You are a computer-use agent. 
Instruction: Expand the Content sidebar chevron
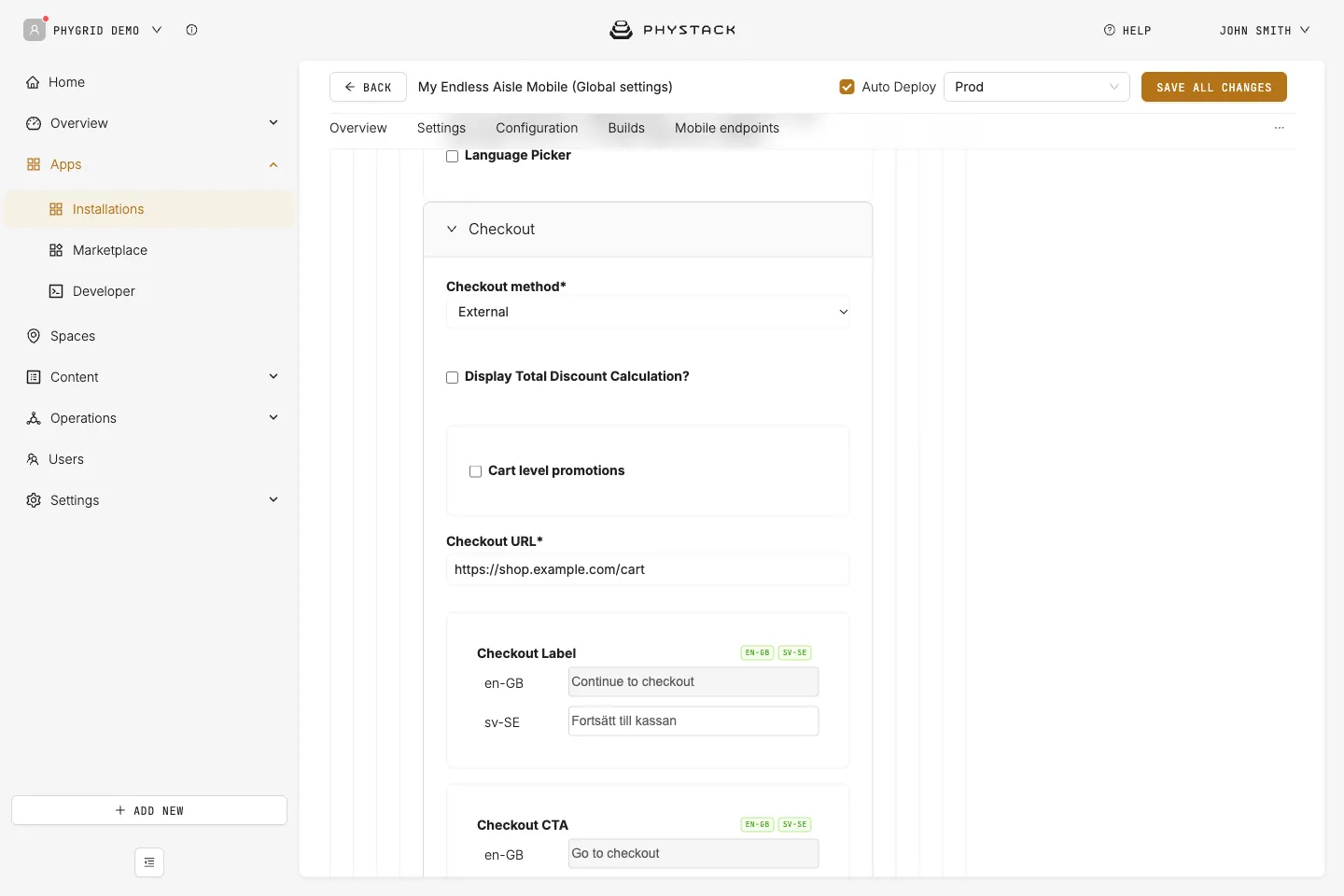pyautogui.click(x=273, y=377)
